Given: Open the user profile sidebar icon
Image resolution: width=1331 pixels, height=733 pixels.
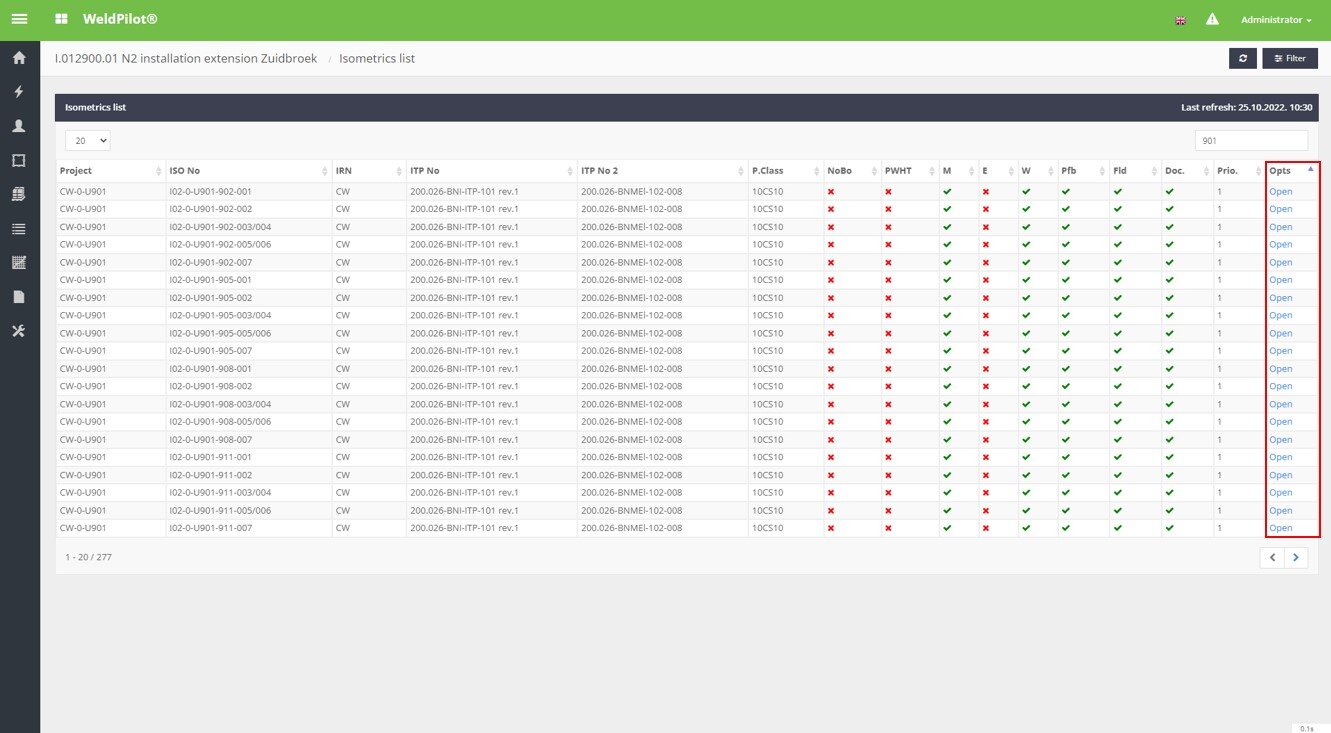Looking at the screenshot, I should [19, 126].
